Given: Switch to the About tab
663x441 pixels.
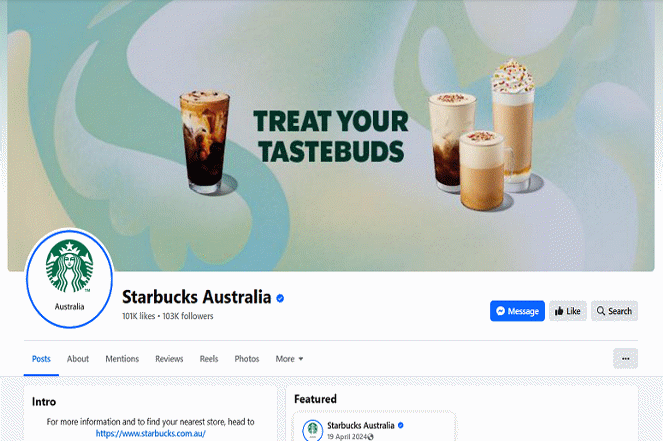Looking at the screenshot, I should 78,359.
